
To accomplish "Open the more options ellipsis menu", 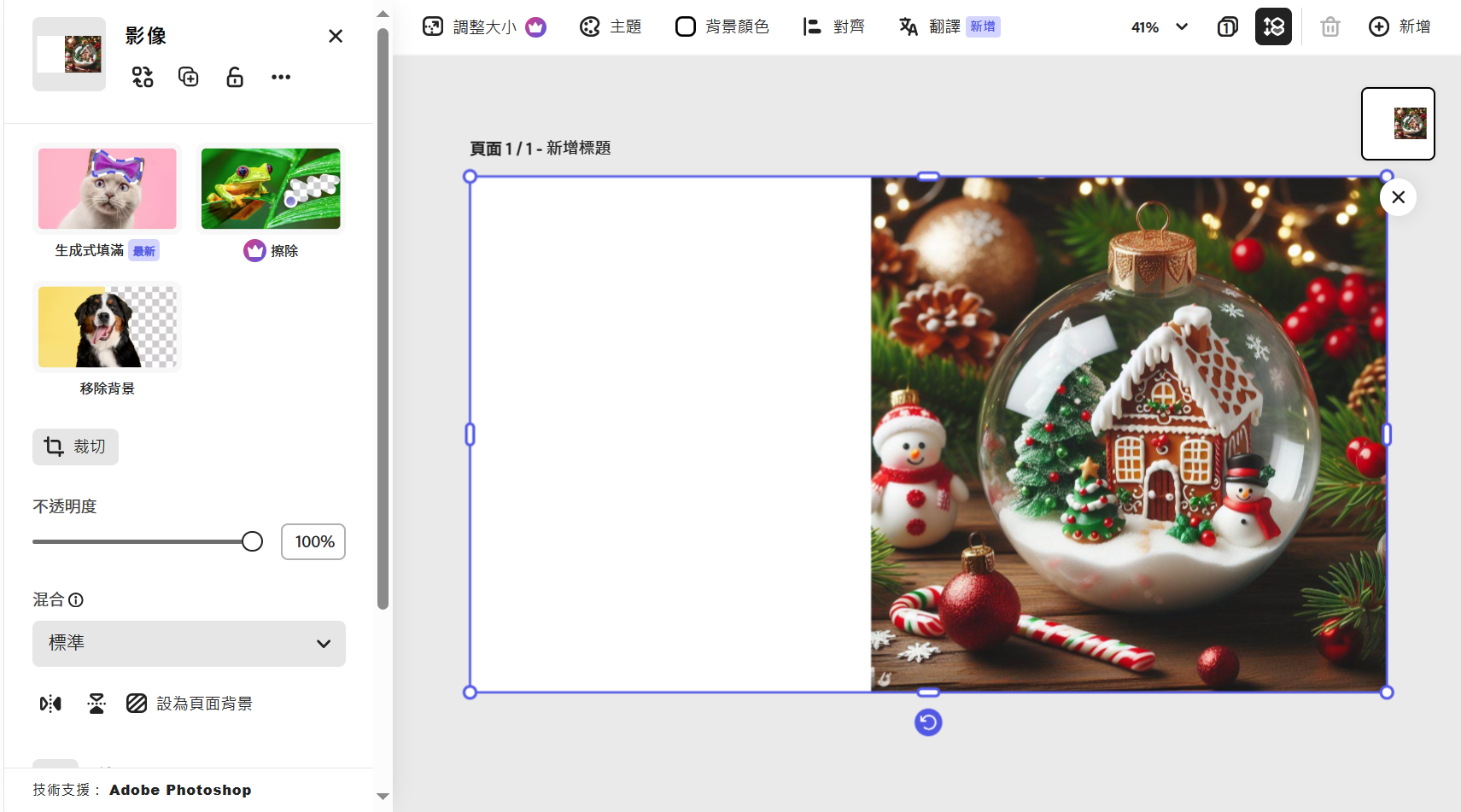I will point(281,77).
